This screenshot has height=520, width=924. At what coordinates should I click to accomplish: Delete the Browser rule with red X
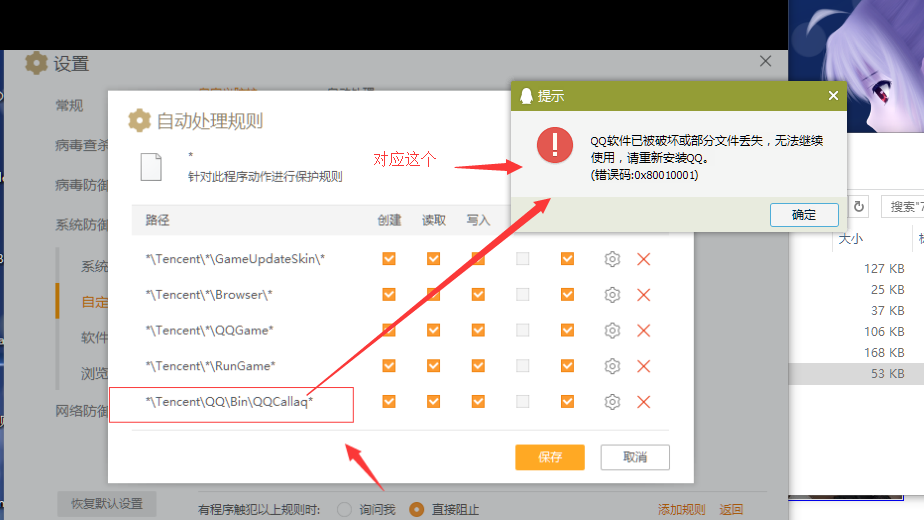pos(644,295)
